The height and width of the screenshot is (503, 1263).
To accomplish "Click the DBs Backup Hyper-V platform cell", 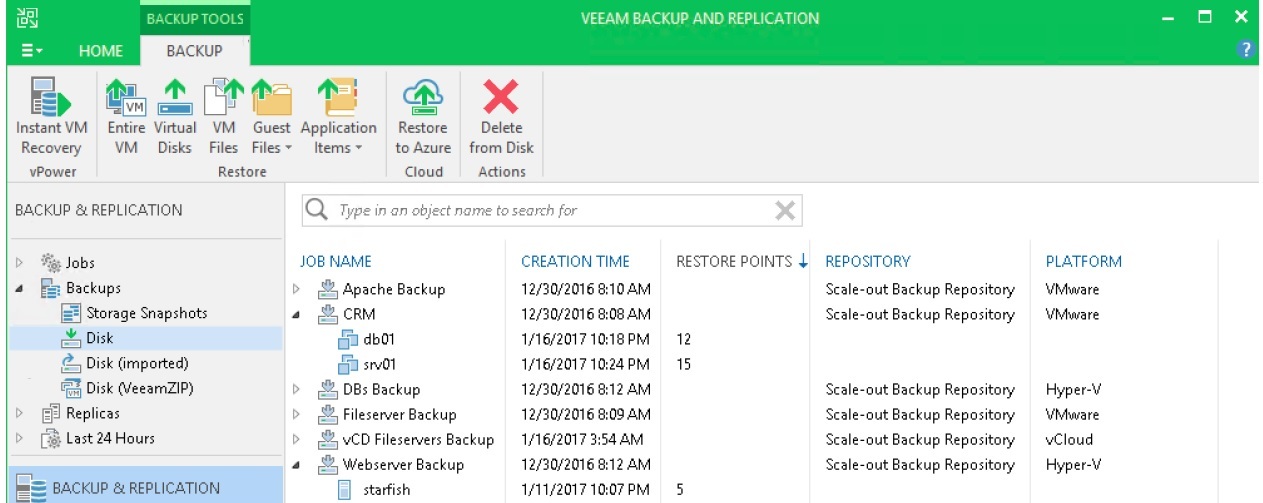I will (1073, 389).
